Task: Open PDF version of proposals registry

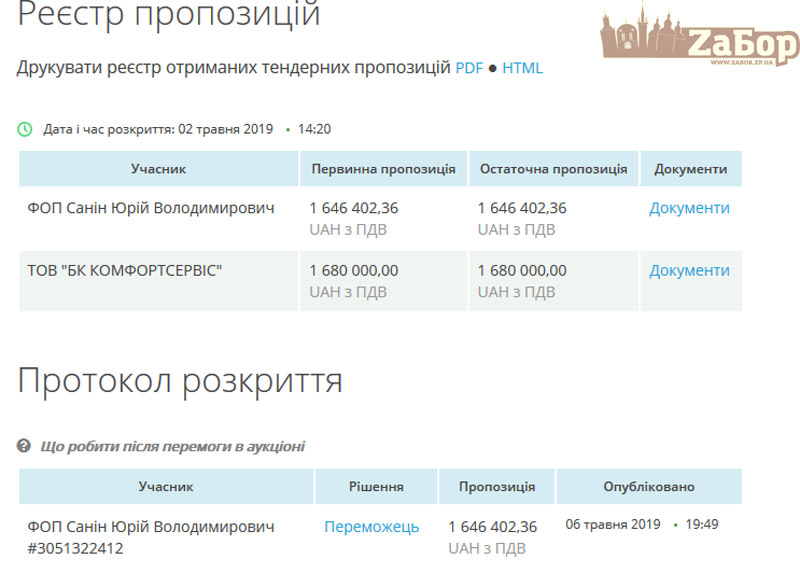Action: 469,68
